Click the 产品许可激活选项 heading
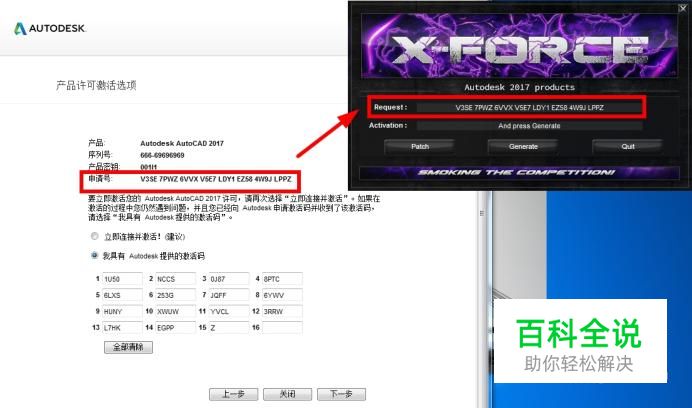This screenshot has height=408, width=692. pyautogui.click(x=96, y=85)
